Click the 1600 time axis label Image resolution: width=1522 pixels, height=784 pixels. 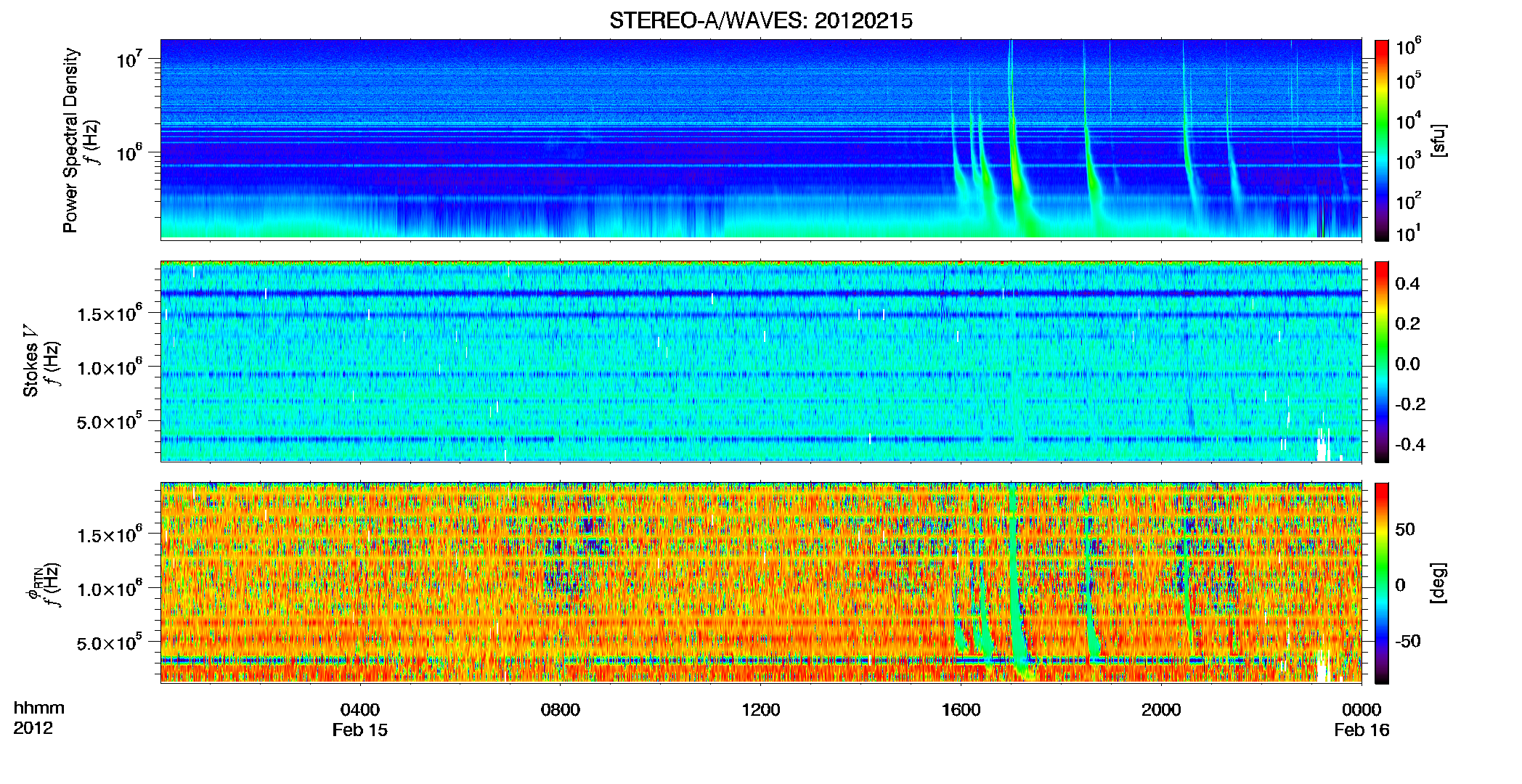961,709
